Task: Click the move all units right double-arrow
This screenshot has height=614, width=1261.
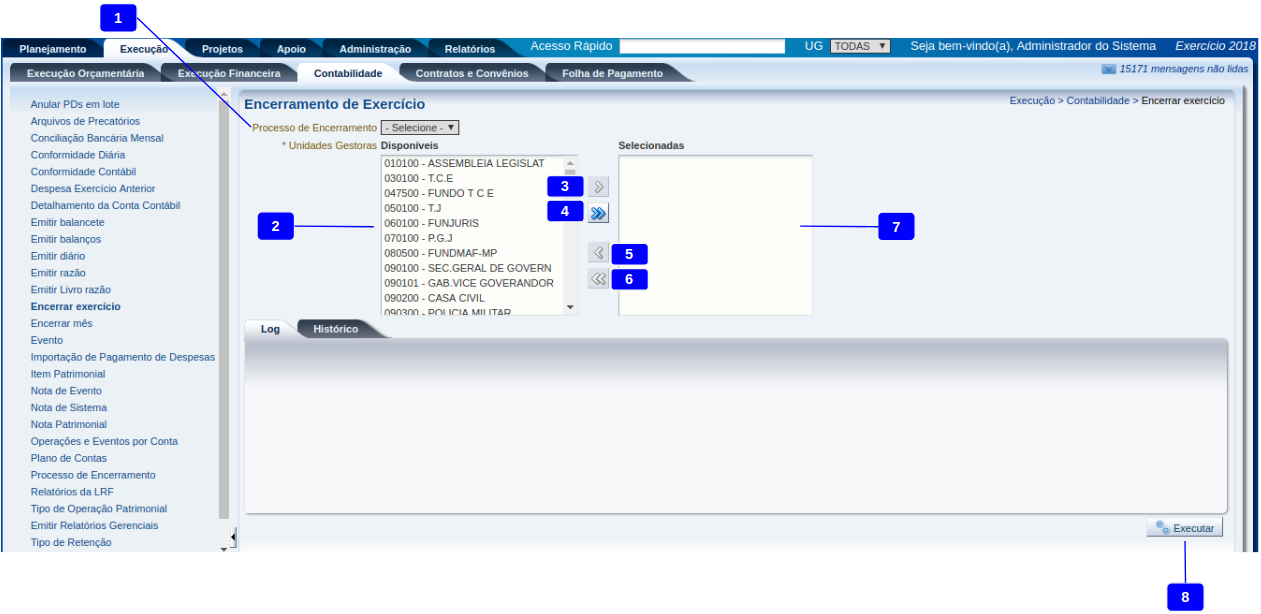Action: 598,213
